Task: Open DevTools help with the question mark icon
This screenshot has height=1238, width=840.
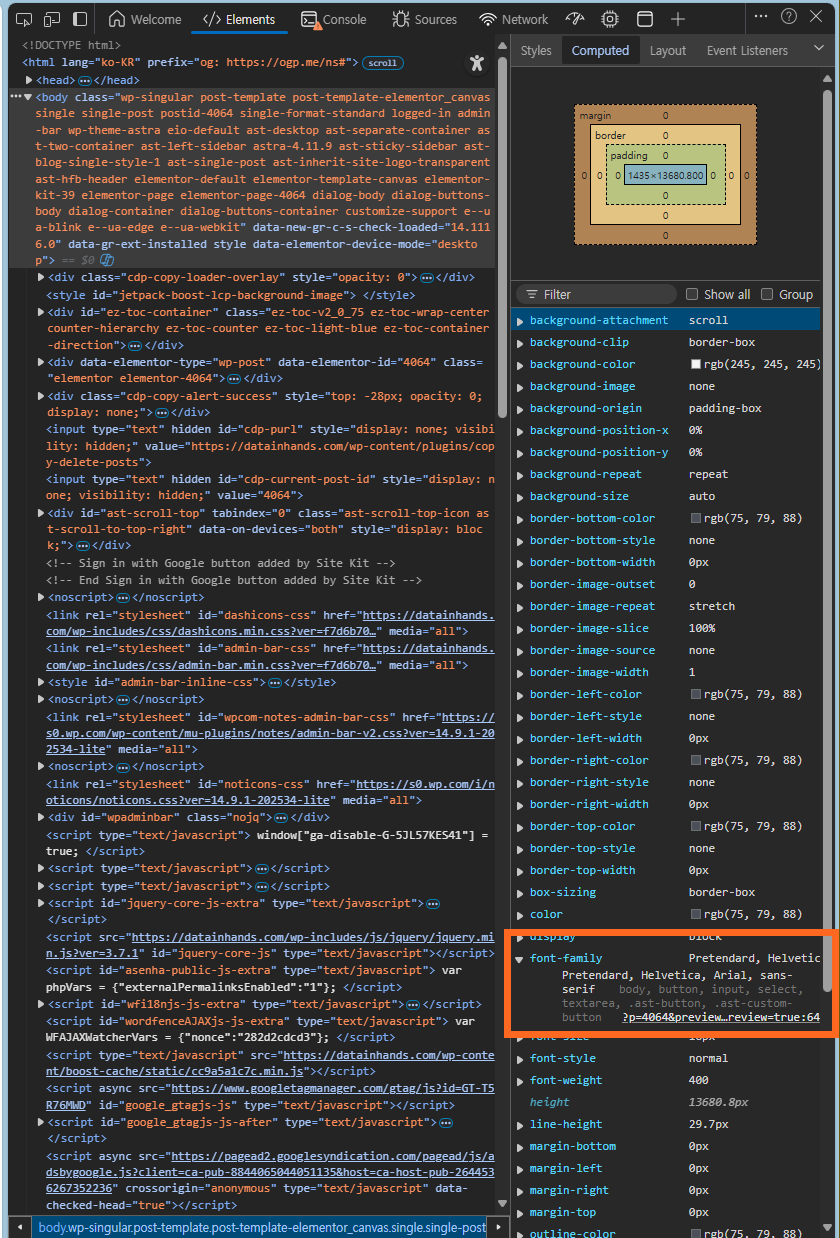Action: click(x=789, y=17)
